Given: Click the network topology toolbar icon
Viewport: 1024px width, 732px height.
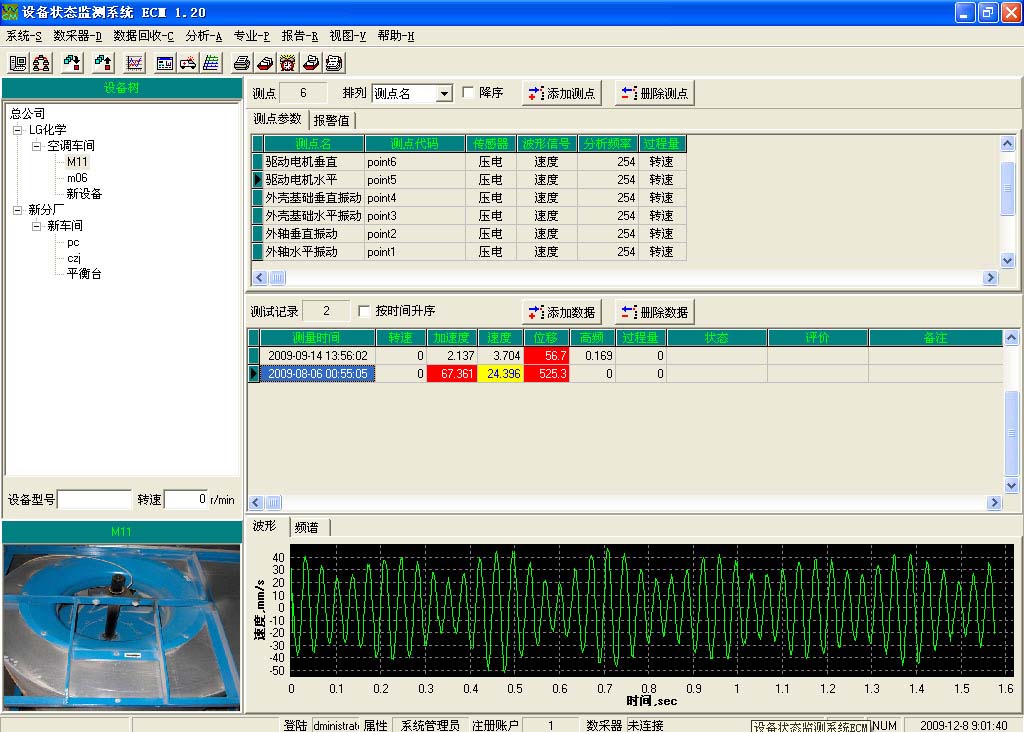Looking at the screenshot, I should point(42,62).
